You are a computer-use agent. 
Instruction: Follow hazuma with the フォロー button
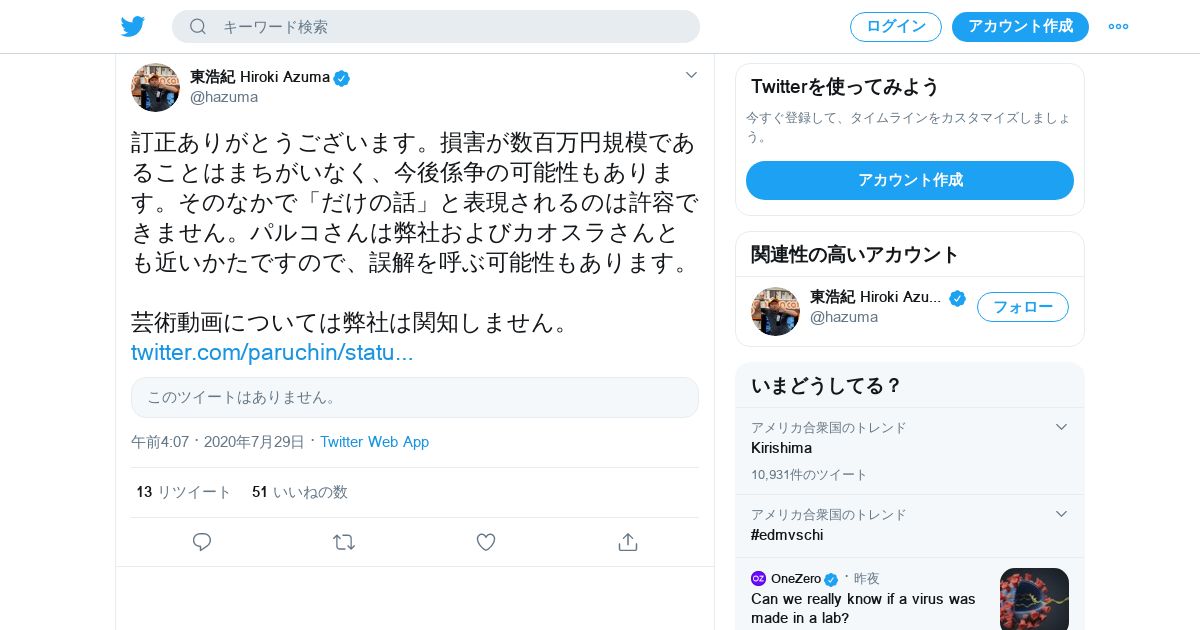(x=1022, y=307)
